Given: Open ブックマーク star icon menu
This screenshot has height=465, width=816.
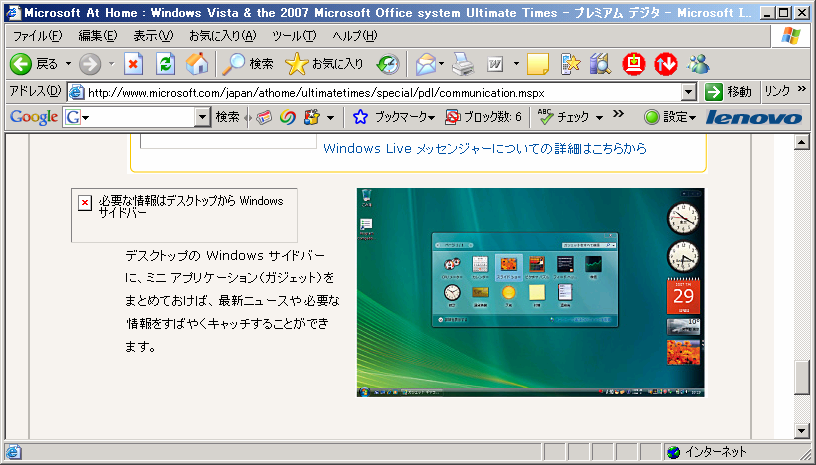Looking at the screenshot, I should pyautogui.click(x=393, y=118).
